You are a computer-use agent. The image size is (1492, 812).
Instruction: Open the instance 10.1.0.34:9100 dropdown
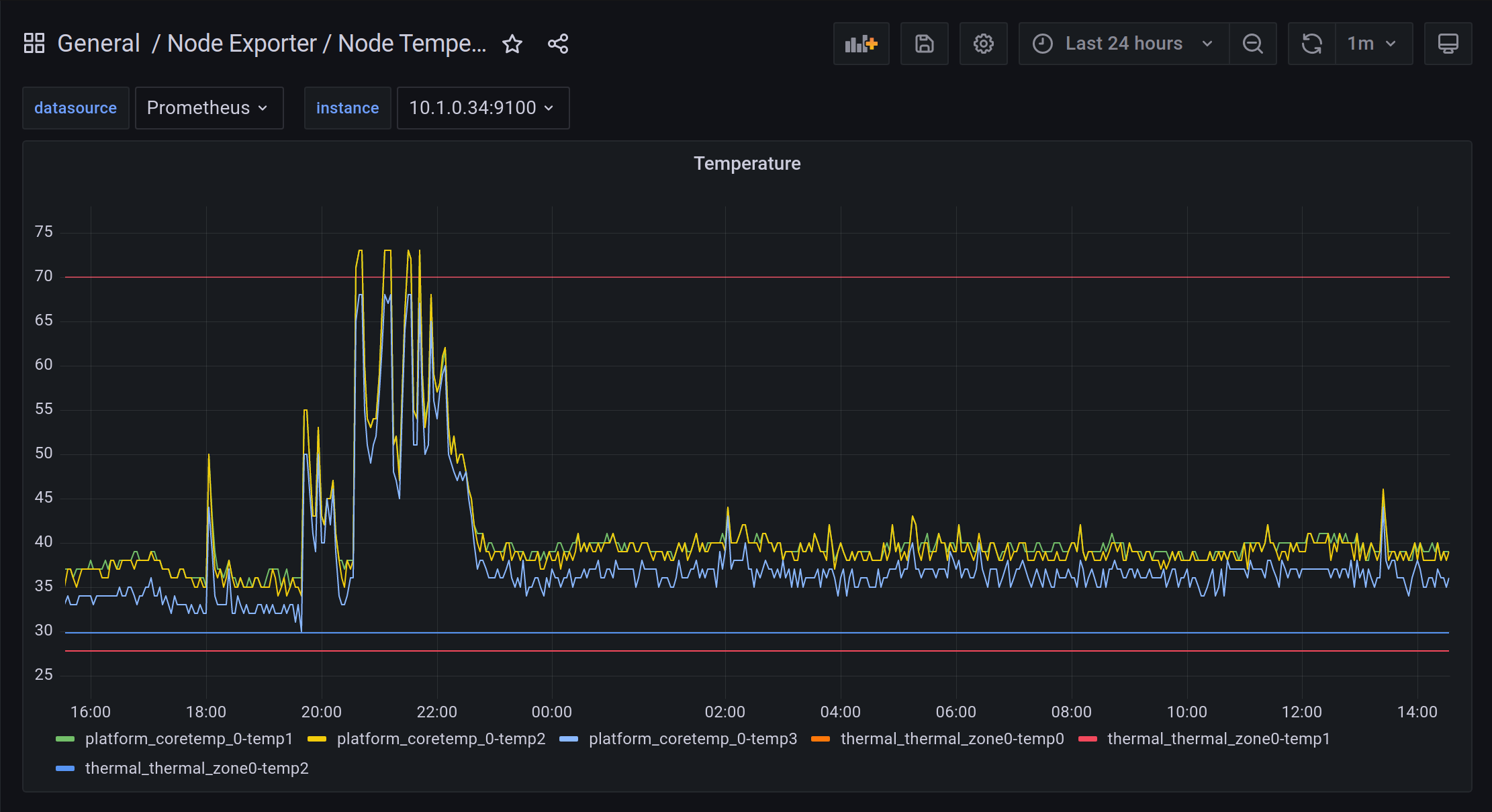pos(482,108)
